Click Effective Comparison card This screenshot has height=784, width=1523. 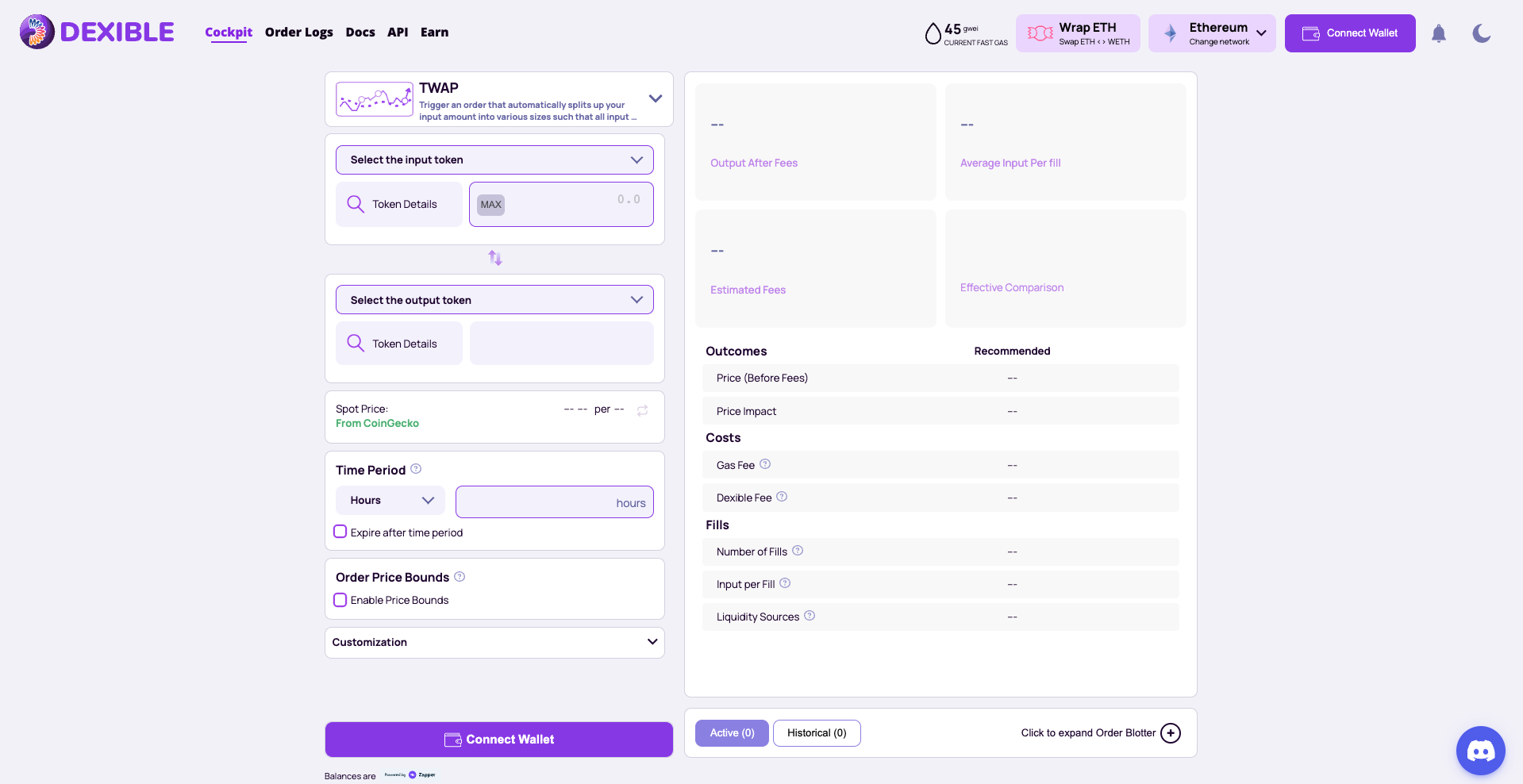tap(1066, 268)
